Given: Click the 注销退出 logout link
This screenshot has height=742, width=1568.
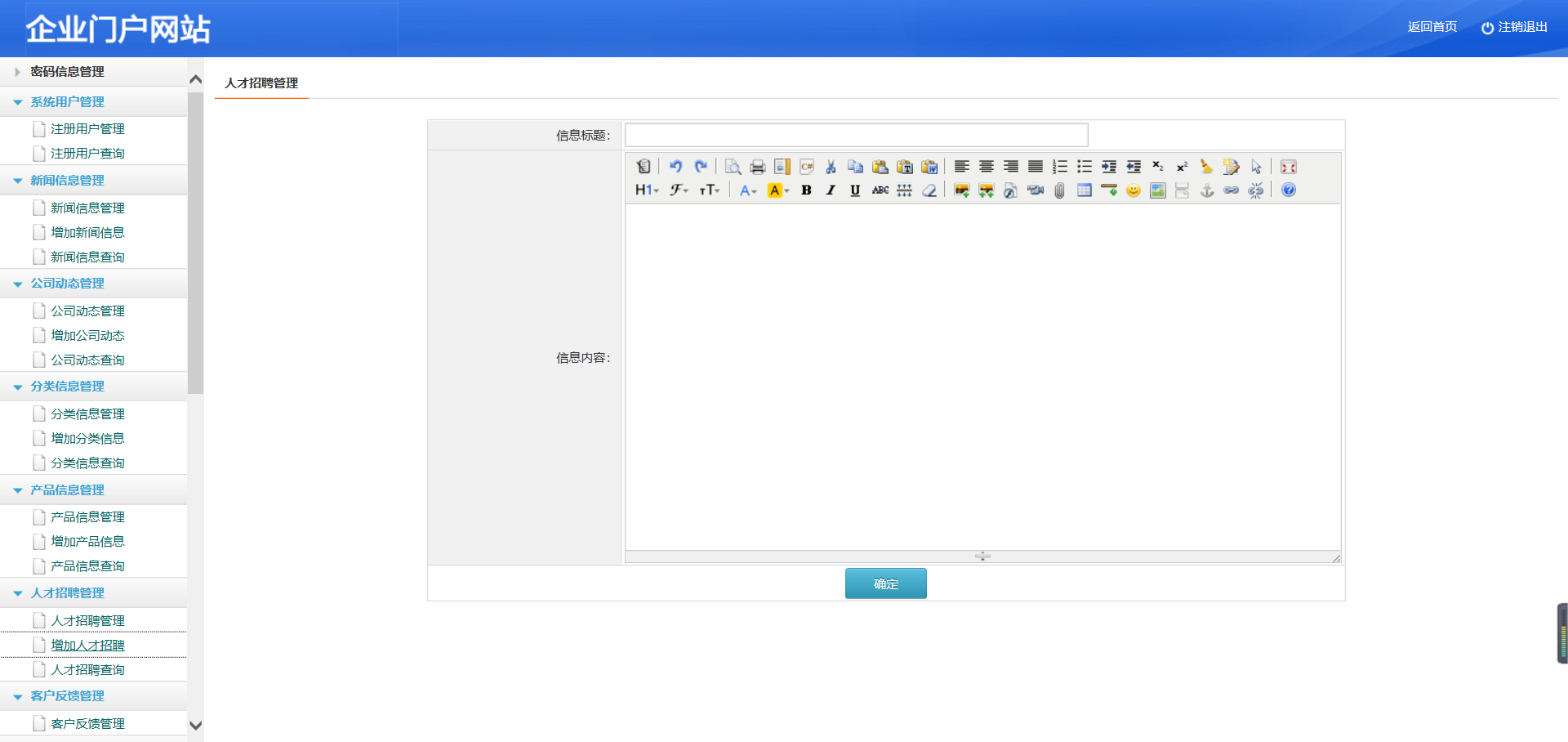Looking at the screenshot, I should click(x=1514, y=27).
